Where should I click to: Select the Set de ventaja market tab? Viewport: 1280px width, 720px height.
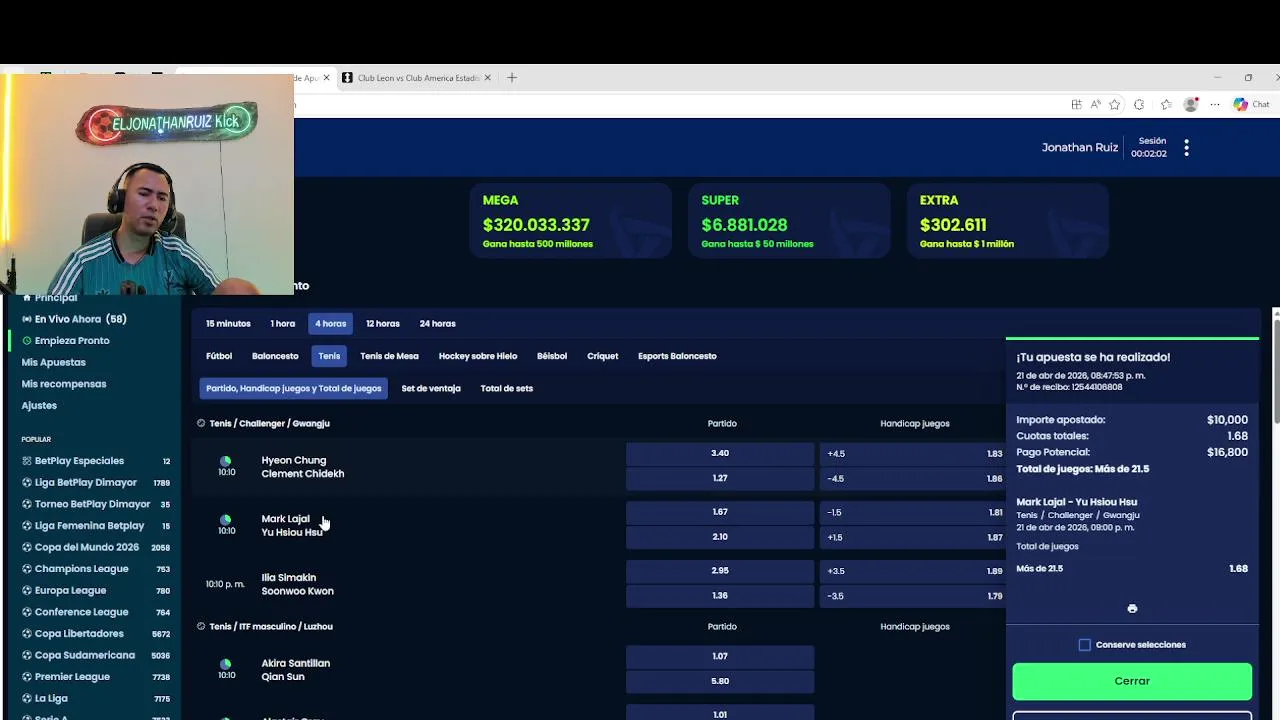coord(431,388)
